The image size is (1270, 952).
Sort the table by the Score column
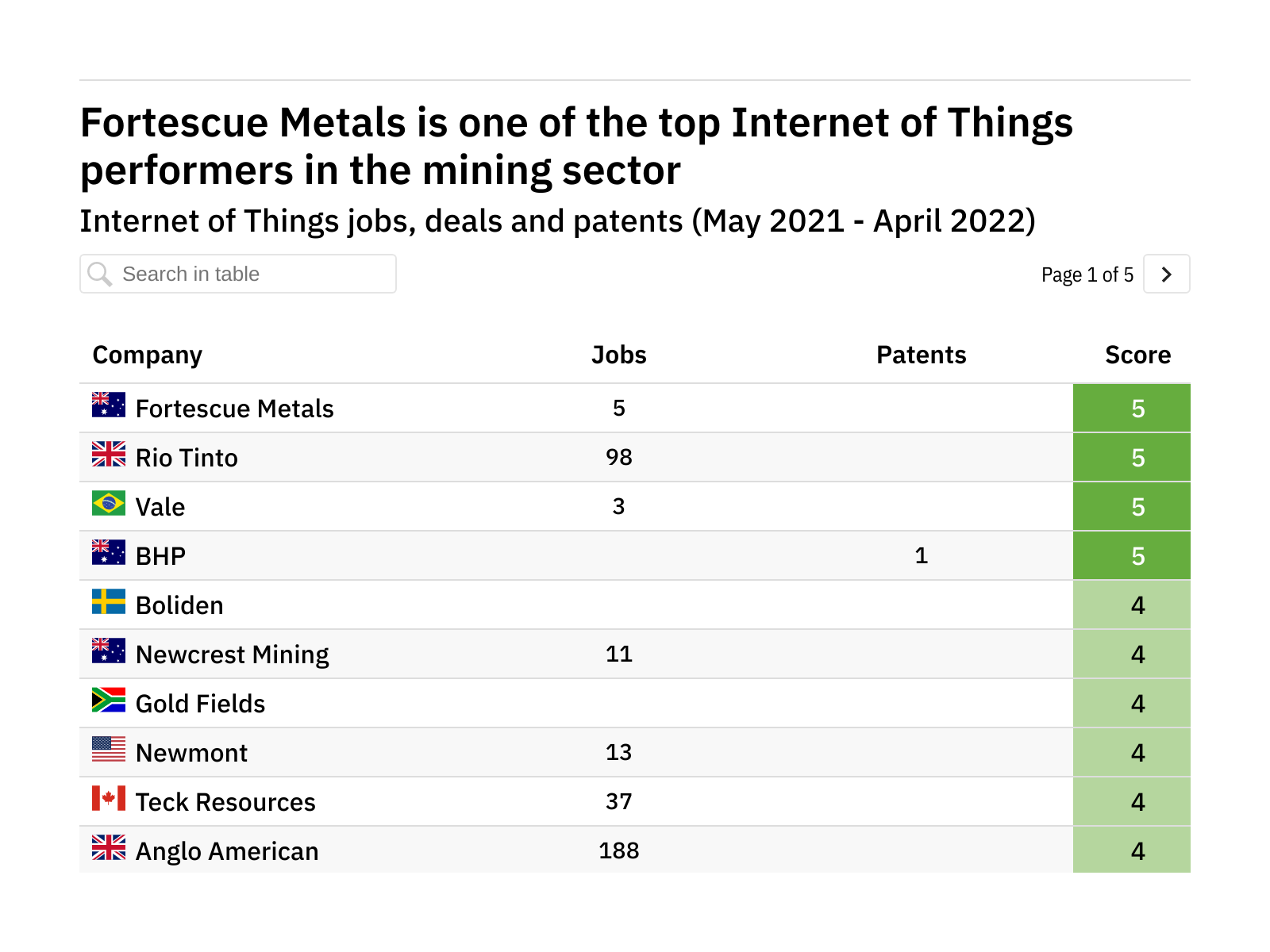pos(1138,355)
